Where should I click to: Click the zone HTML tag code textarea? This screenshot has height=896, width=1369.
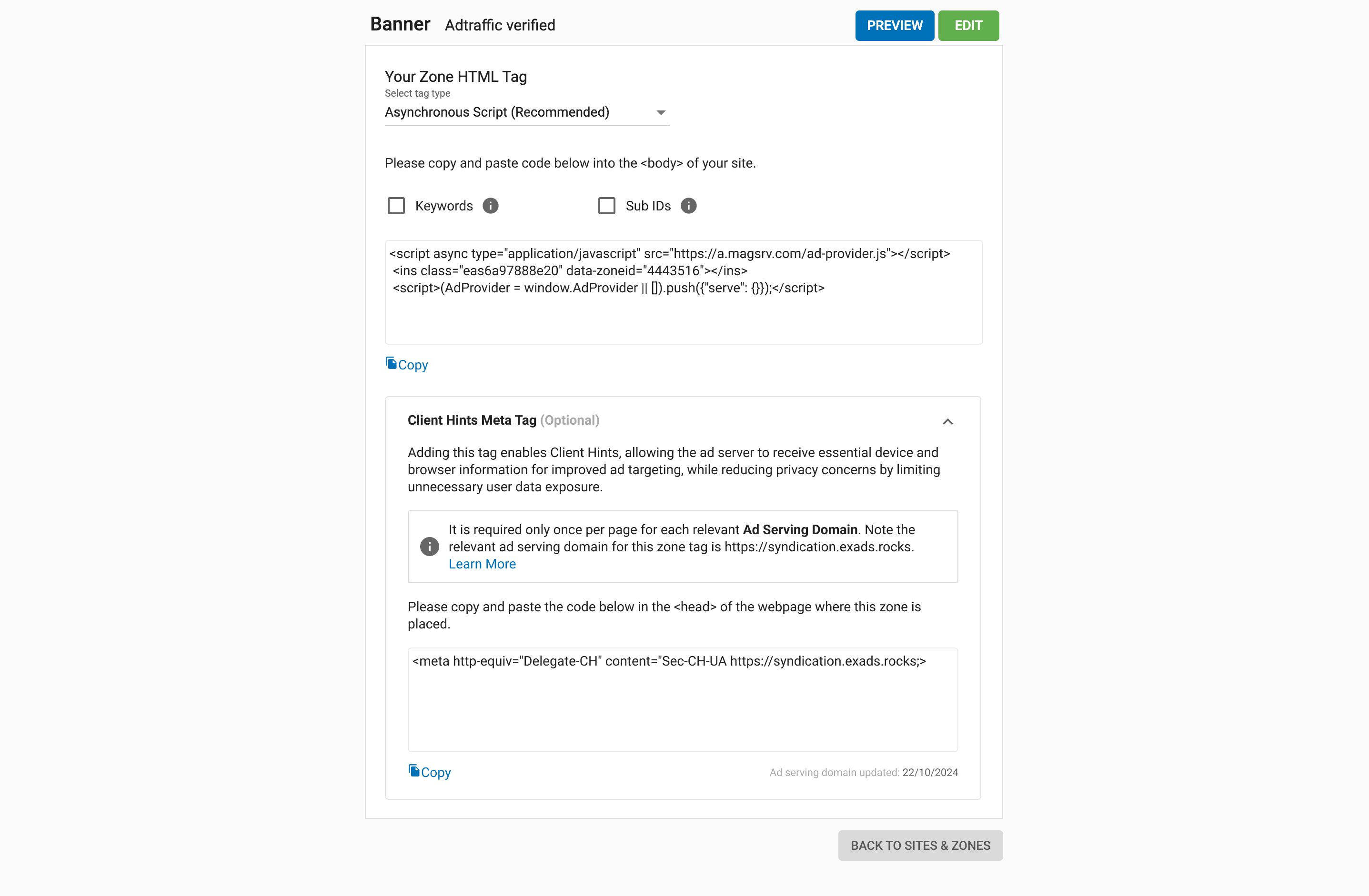tap(684, 310)
